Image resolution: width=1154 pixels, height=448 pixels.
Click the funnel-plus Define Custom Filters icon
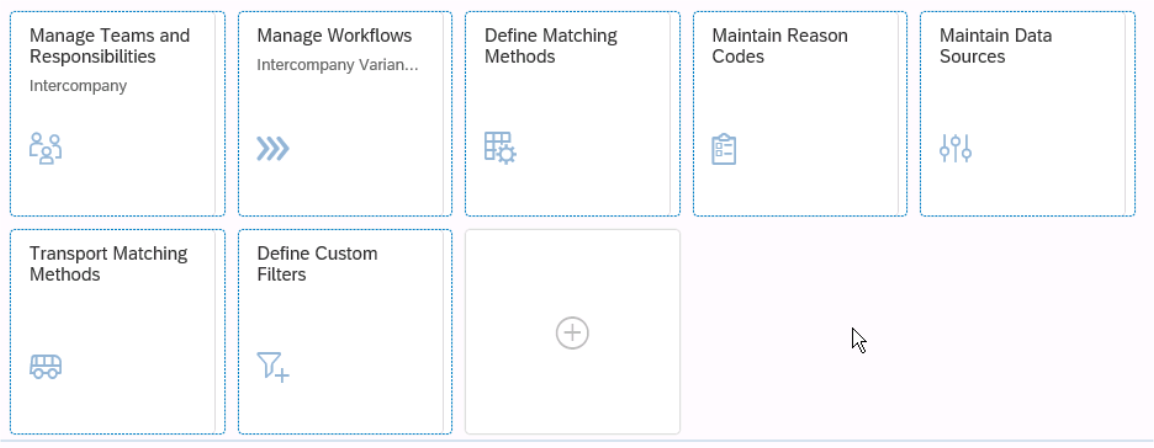coord(273,366)
